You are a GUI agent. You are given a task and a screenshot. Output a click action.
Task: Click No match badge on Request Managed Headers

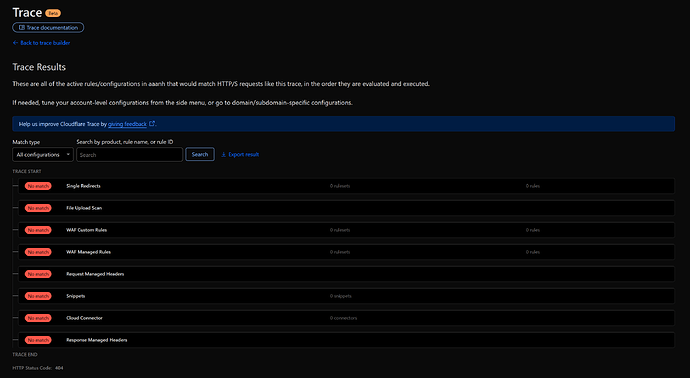pyautogui.click(x=38, y=274)
